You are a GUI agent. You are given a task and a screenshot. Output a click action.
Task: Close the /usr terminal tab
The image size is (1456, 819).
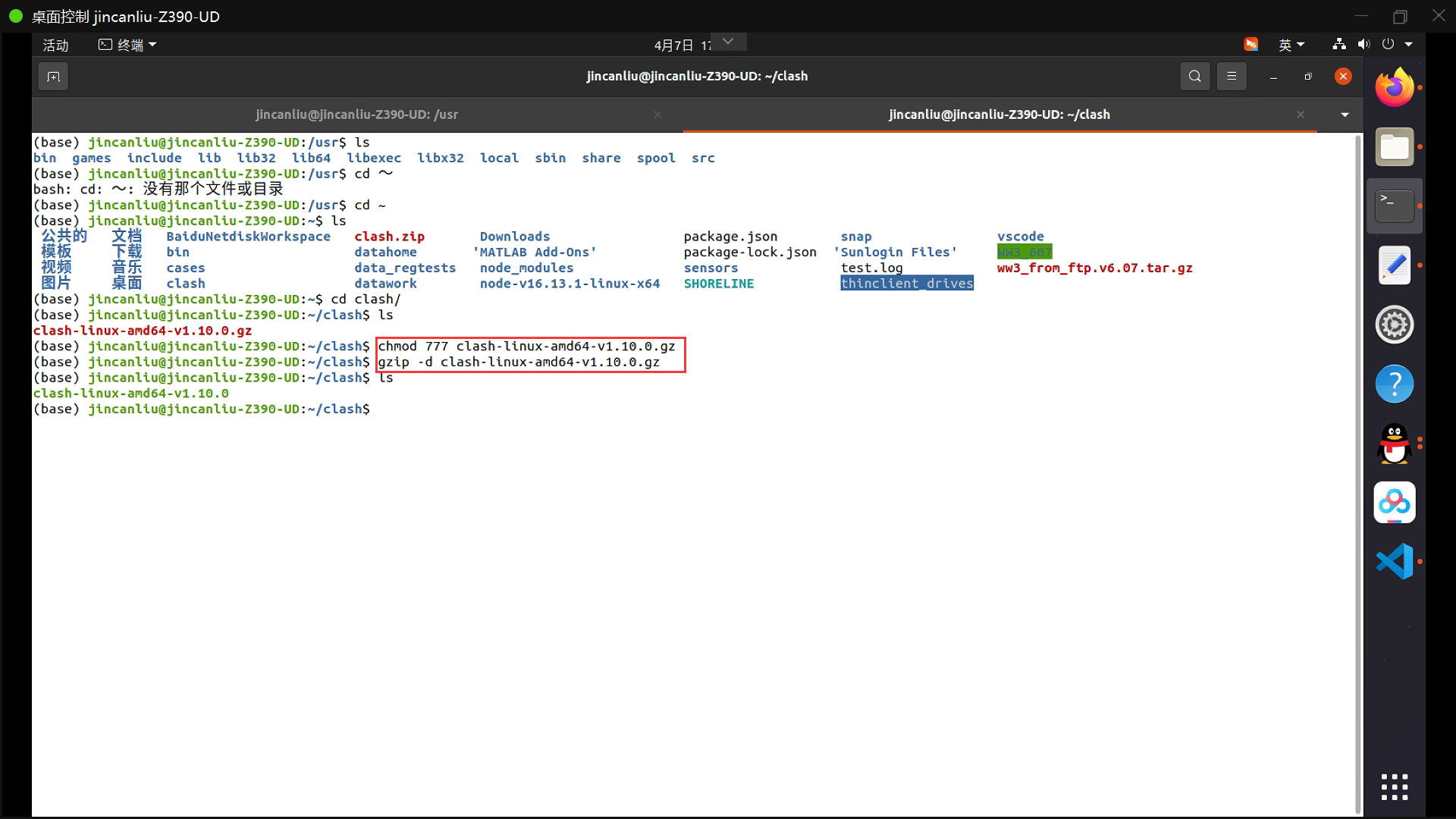tap(657, 115)
